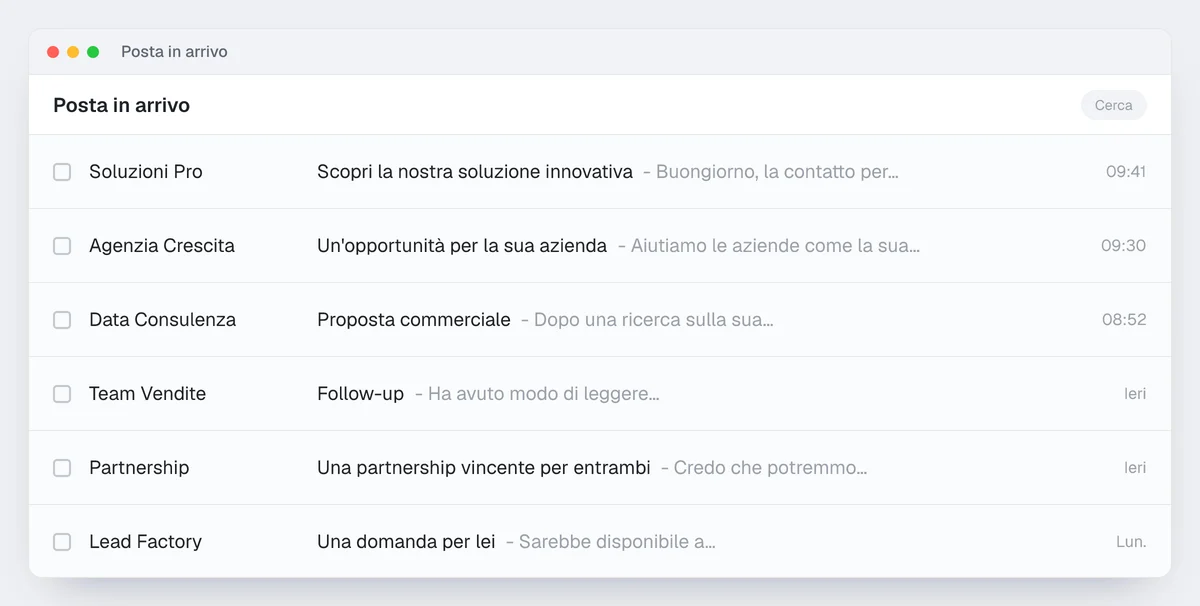Click the Team Vendite sender name
The width and height of the screenshot is (1200, 606).
tap(148, 394)
